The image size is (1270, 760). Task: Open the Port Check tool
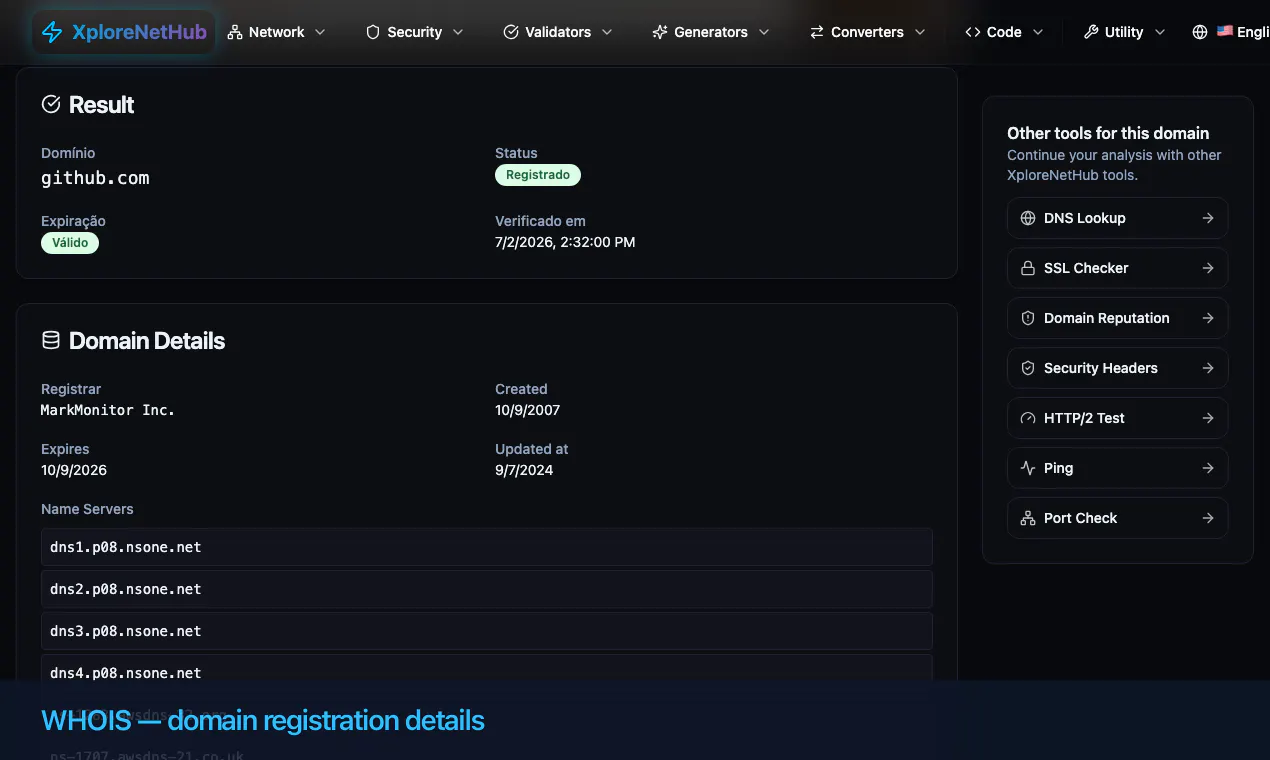coord(1118,518)
